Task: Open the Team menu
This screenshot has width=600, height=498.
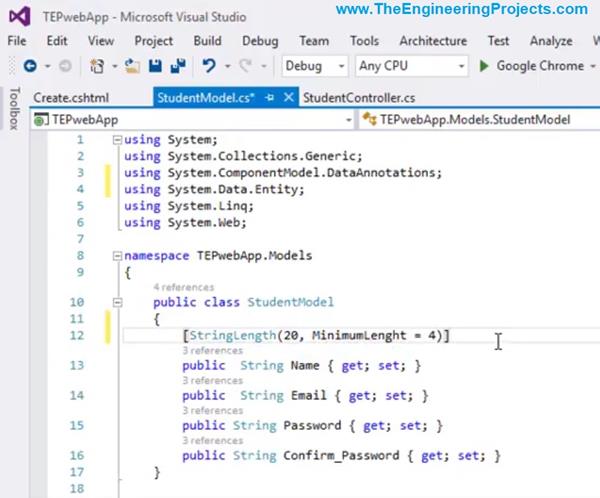Action: (314, 41)
